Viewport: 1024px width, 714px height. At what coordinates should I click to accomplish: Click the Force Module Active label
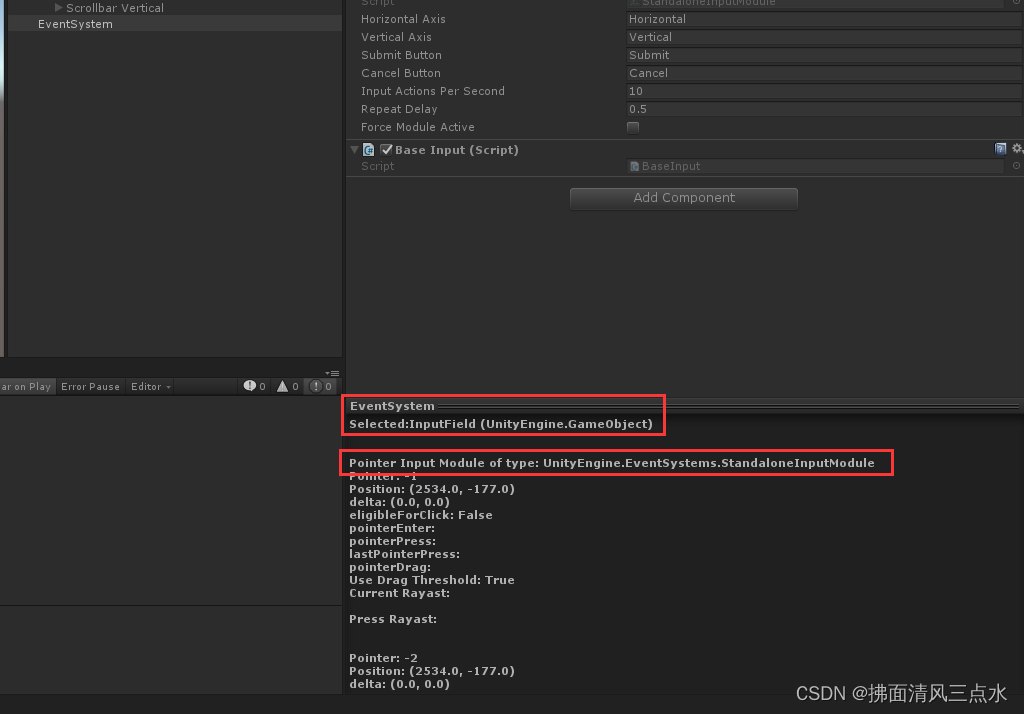418,127
